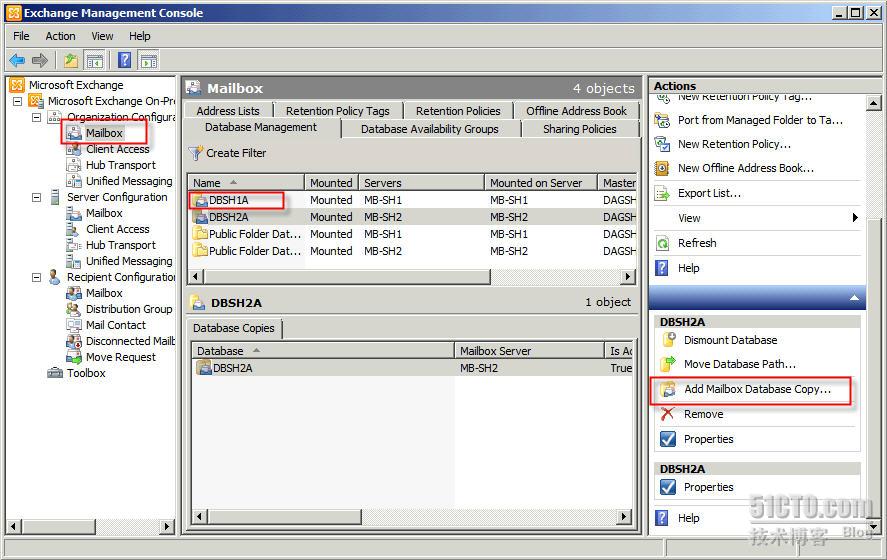887x560 pixels.
Task: Click the Dismount Database icon
Action: pyautogui.click(x=669, y=340)
